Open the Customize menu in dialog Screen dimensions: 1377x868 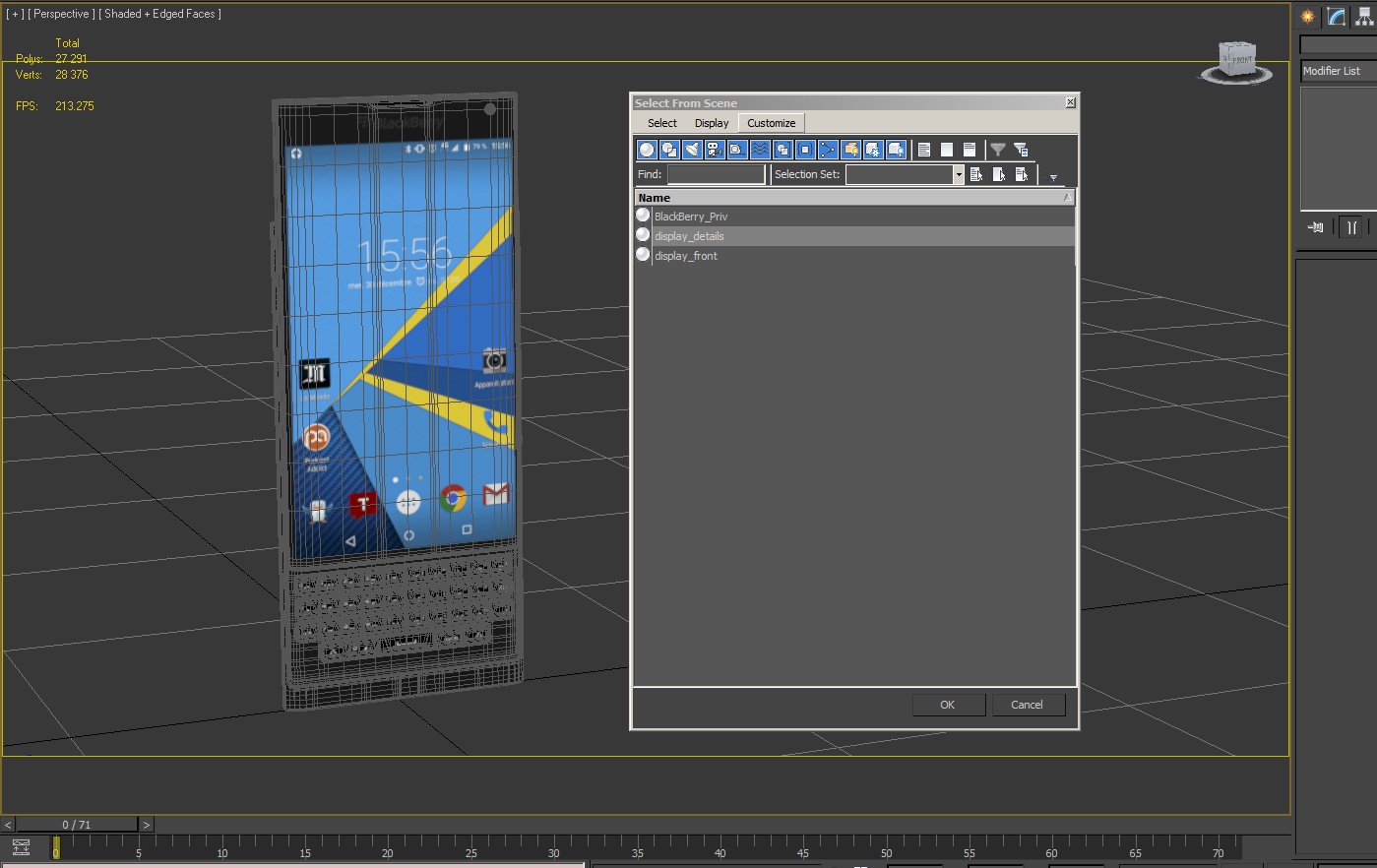(772, 123)
